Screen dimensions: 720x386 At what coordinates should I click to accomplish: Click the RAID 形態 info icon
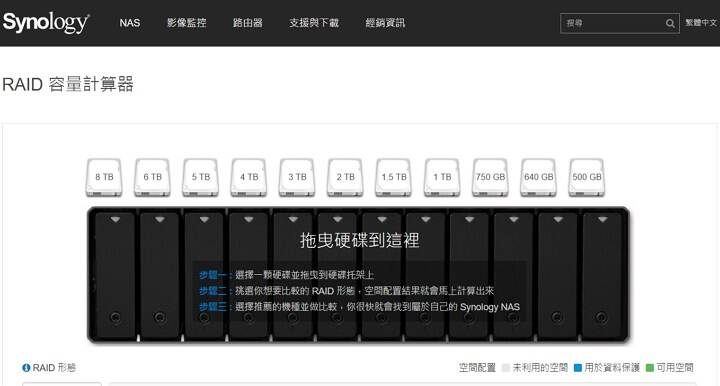coord(26,368)
